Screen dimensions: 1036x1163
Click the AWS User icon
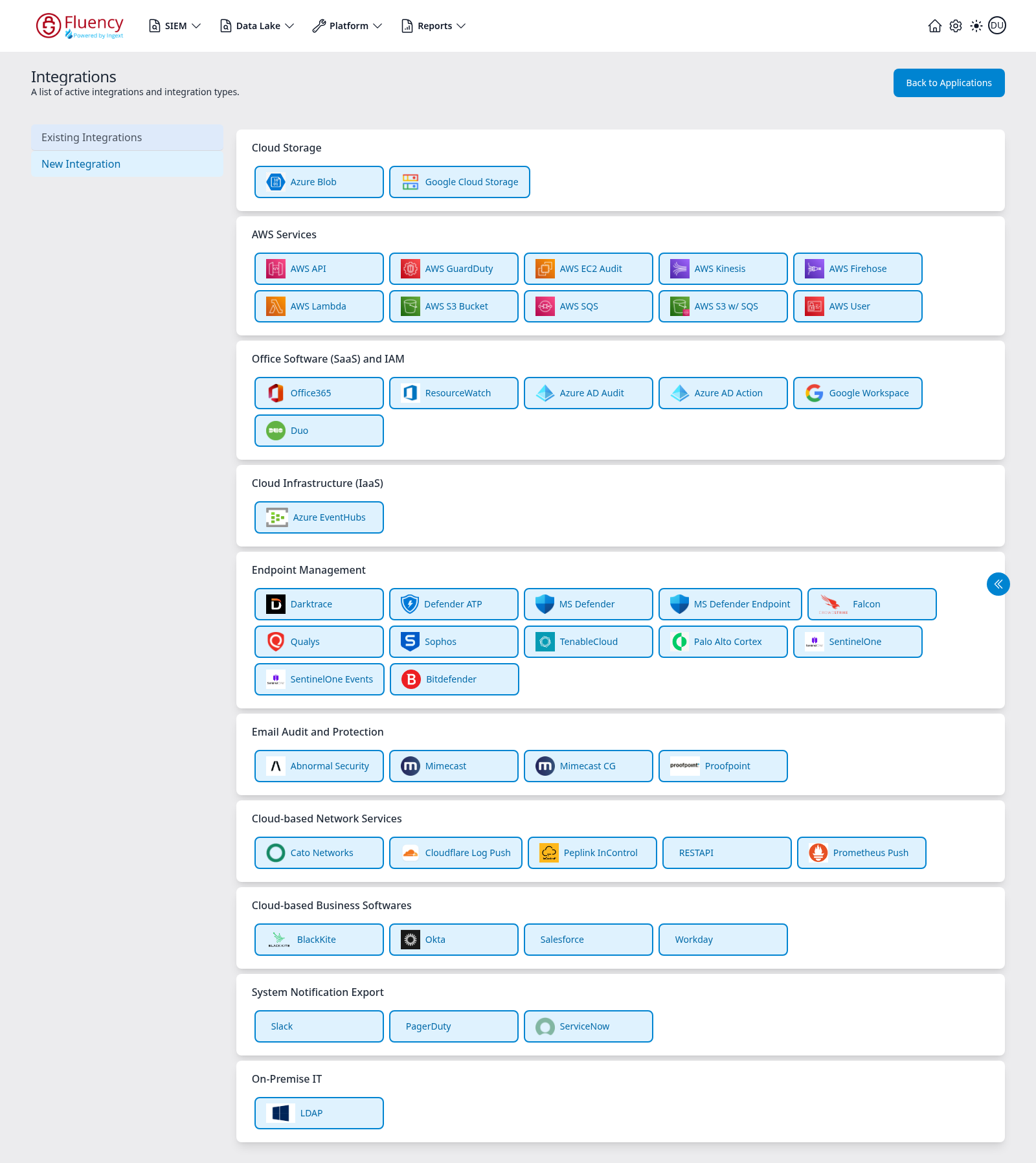(x=815, y=306)
